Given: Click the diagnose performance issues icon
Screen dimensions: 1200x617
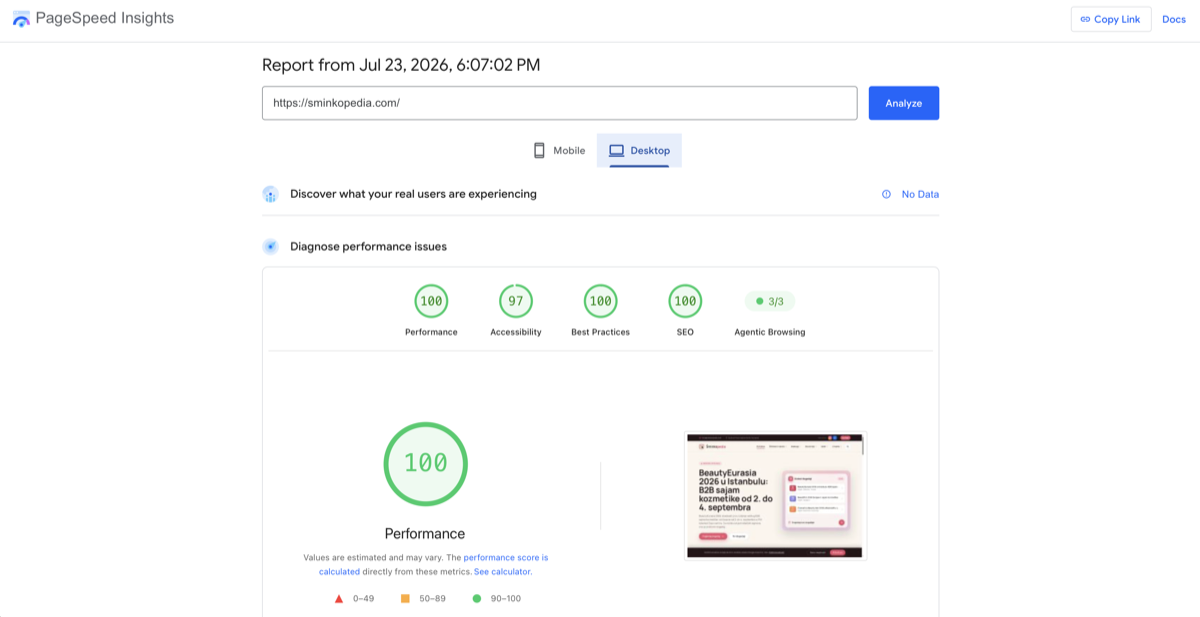Looking at the screenshot, I should [270, 246].
